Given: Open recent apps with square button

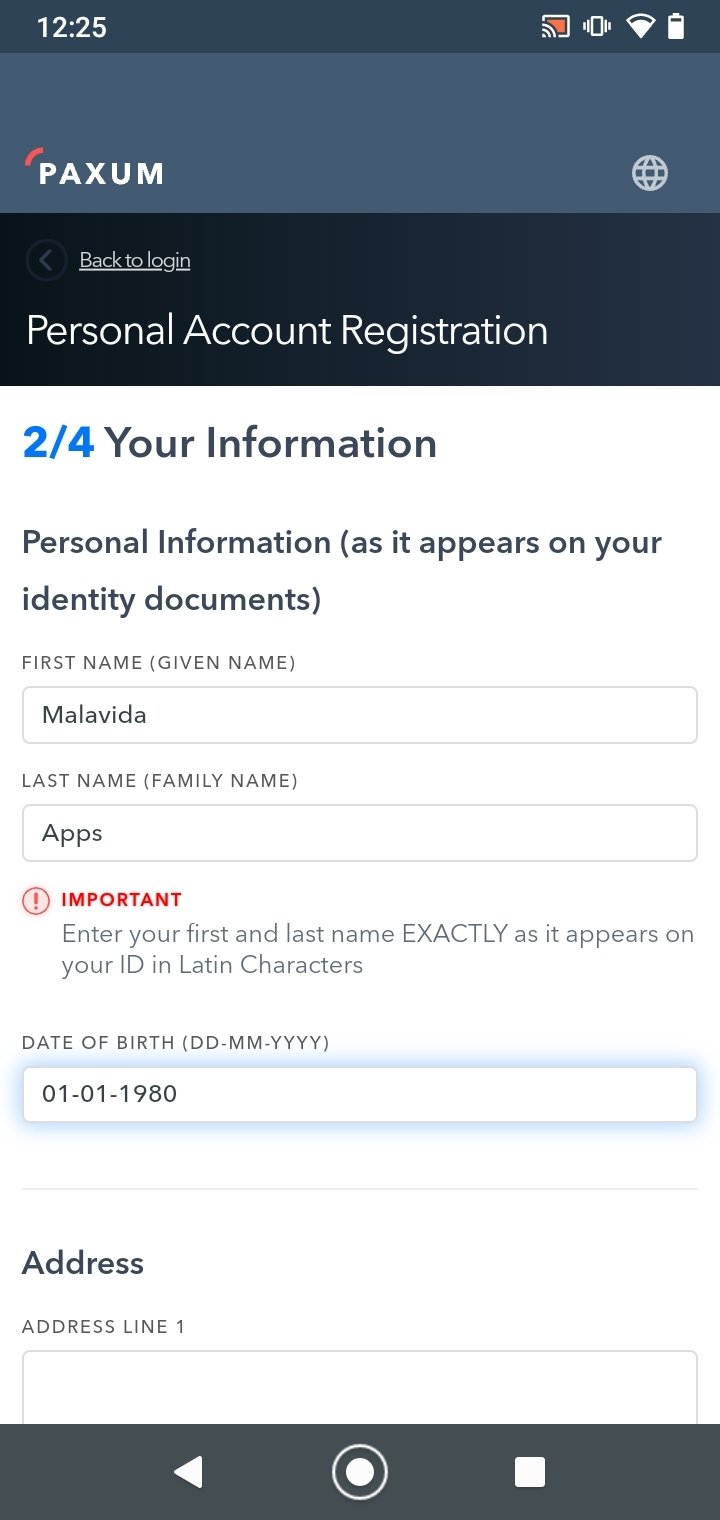Looking at the screenshot, I should pos(529,1472).
